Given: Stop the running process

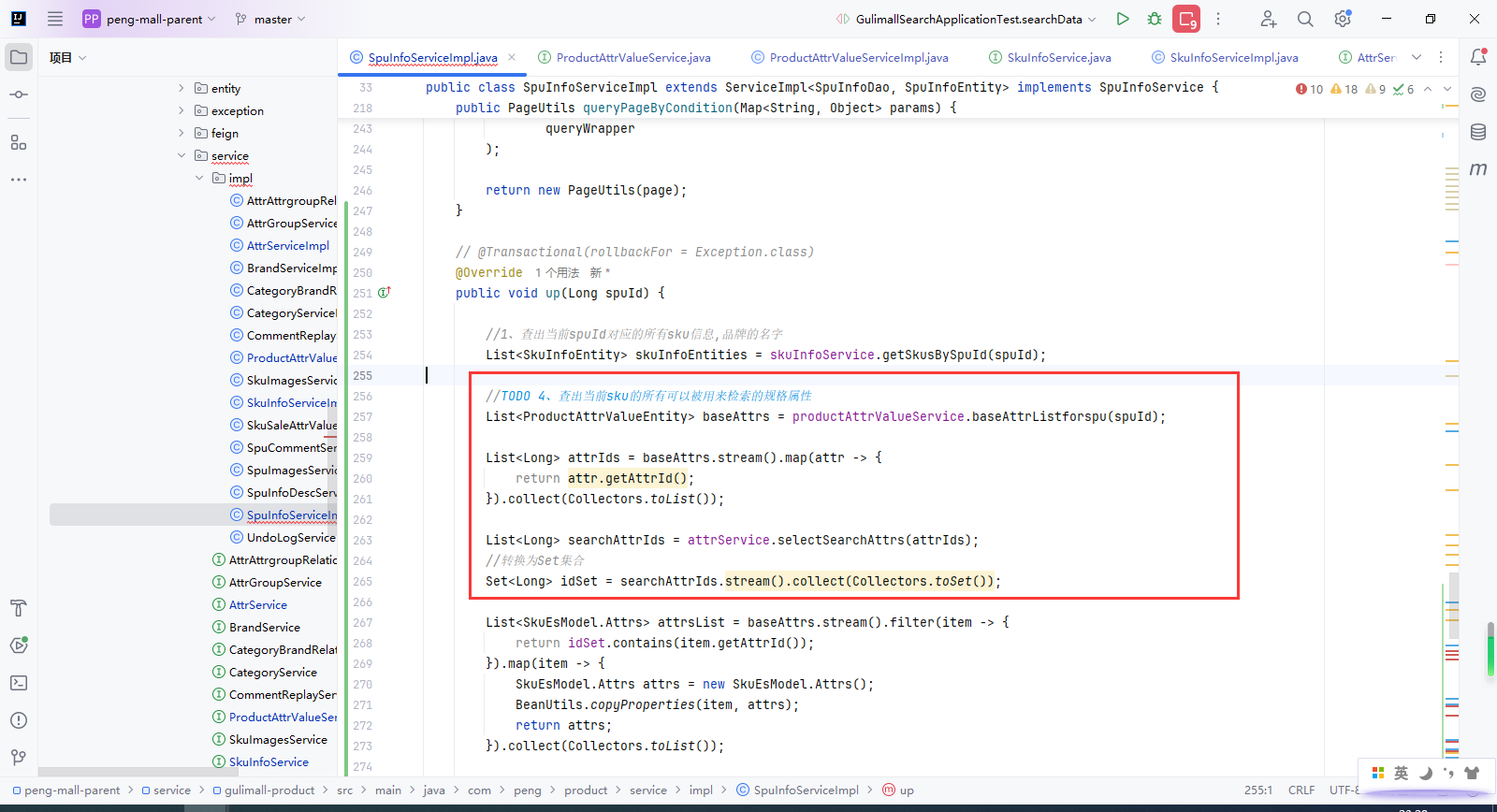Looking at the screenshot, I should click(1186, 19).
